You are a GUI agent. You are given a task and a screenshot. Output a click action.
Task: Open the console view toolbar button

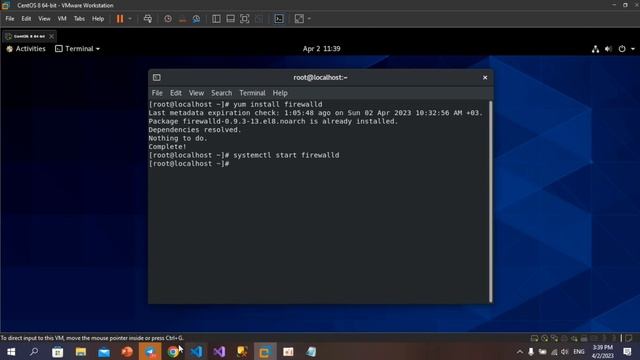click(279, 19)
